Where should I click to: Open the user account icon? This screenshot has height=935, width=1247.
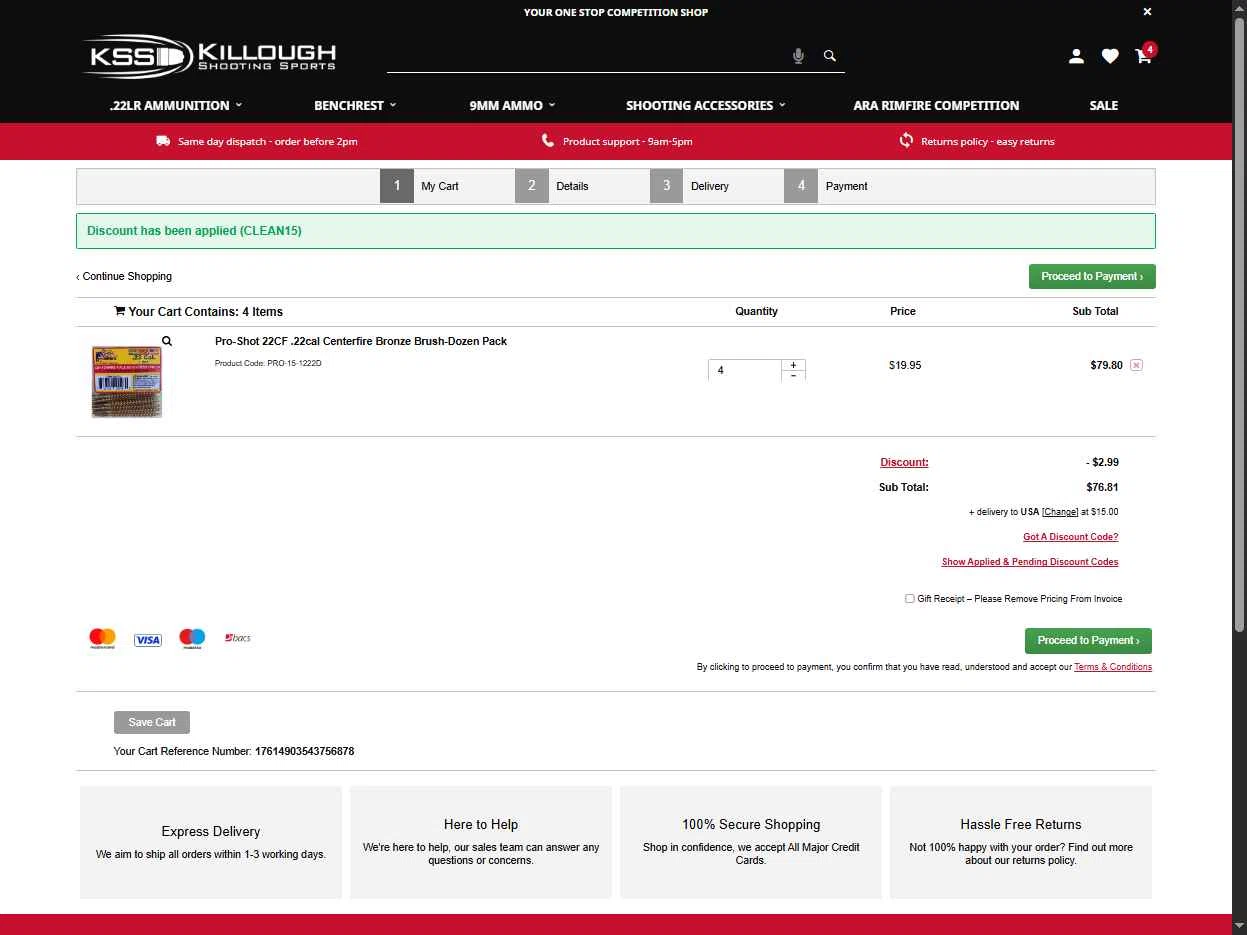(x=1076, y=56)
